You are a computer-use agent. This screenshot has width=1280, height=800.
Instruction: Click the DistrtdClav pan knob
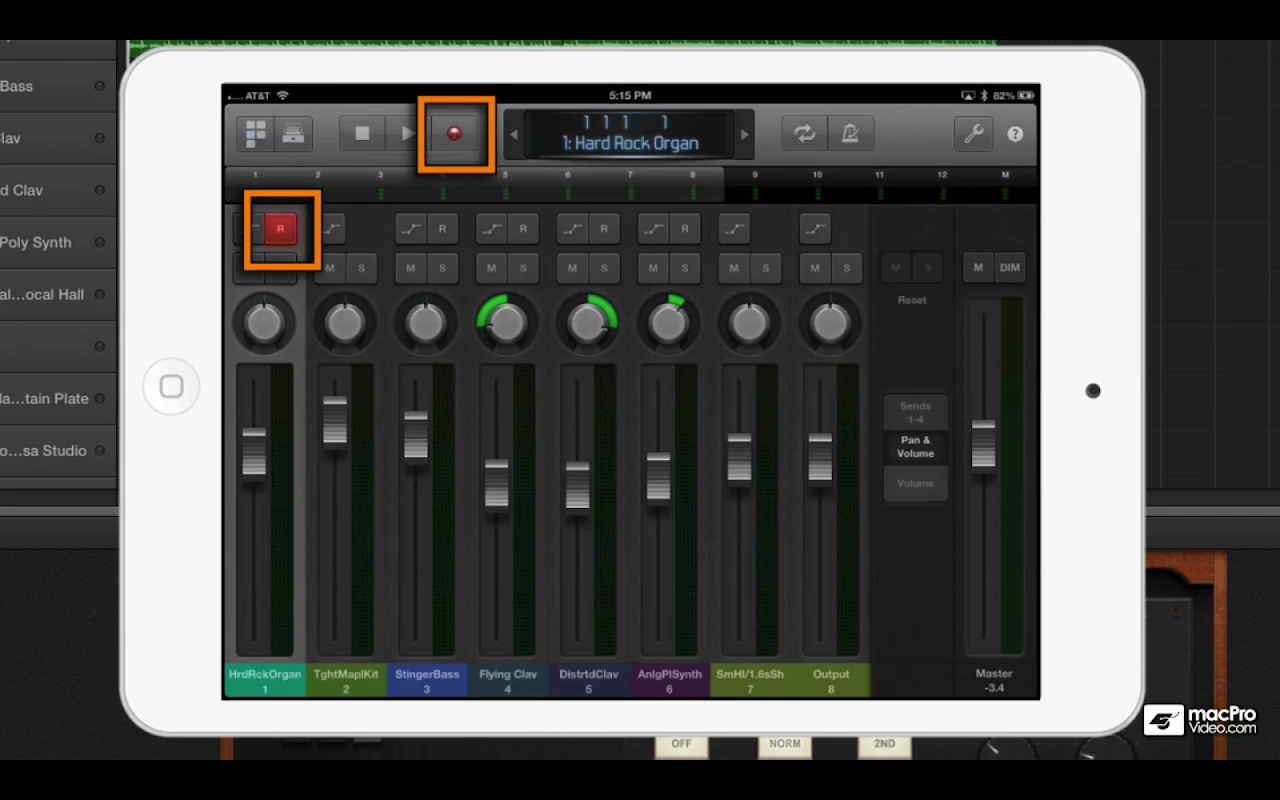coord(588,322)
